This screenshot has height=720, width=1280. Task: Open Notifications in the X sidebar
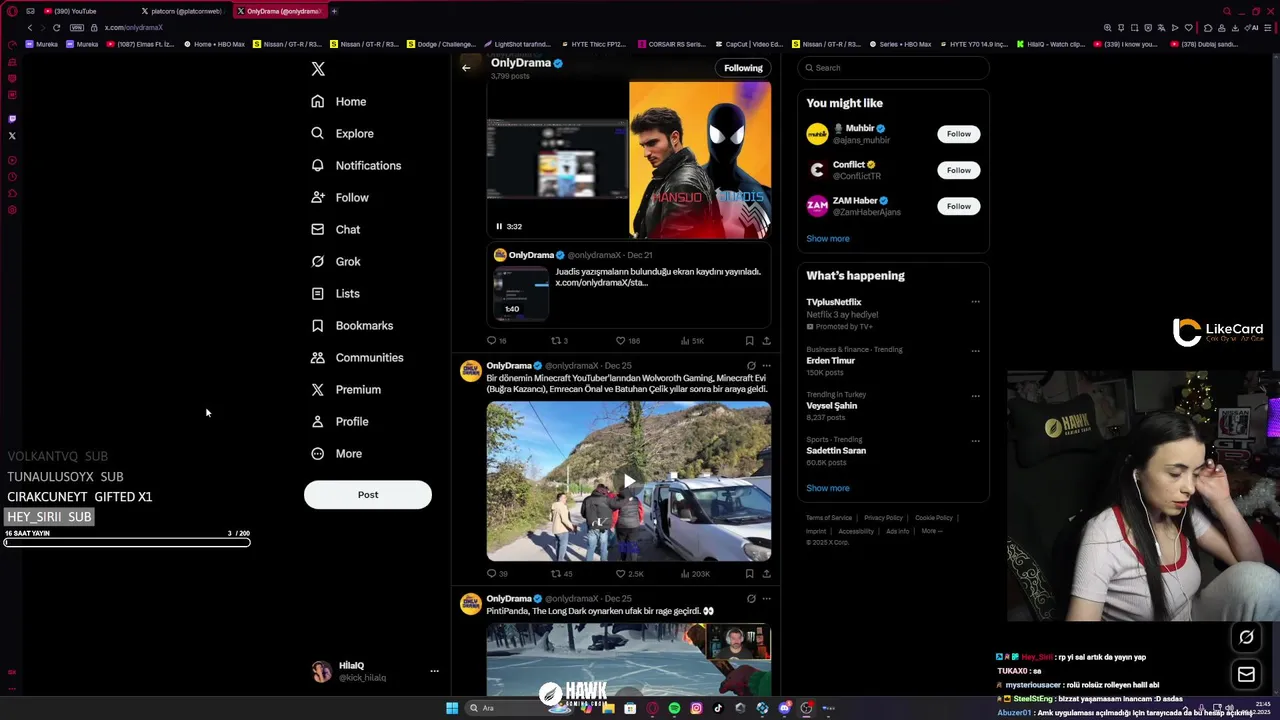pos(356,165)
